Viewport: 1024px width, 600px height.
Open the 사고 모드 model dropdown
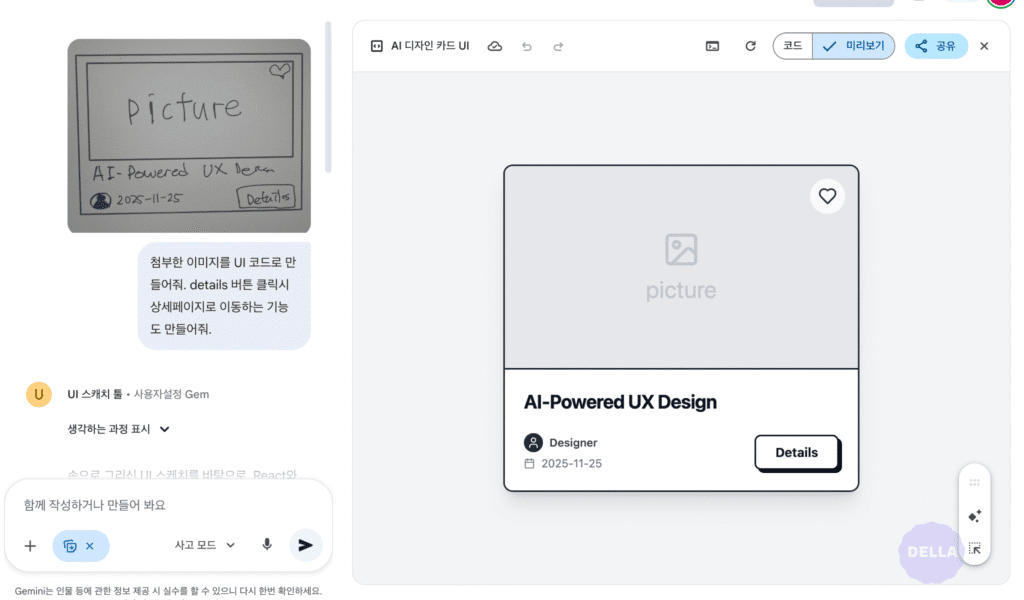point(205,545)
